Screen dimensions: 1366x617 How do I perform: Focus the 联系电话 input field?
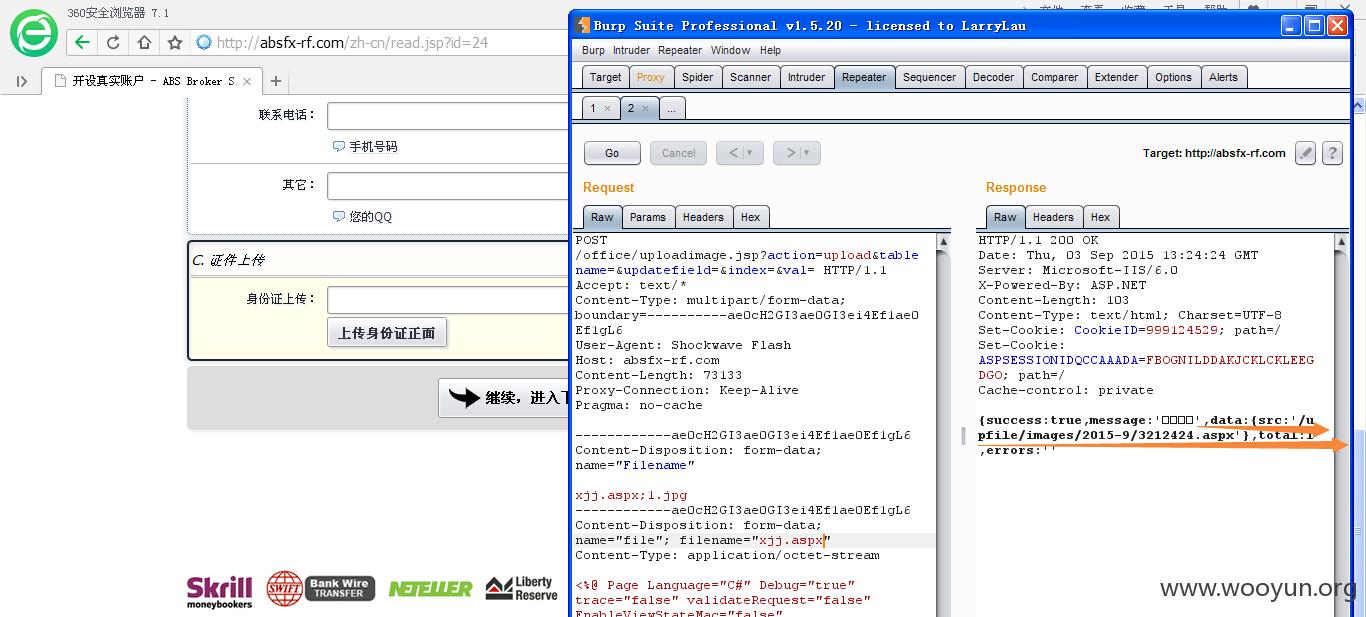448,115
